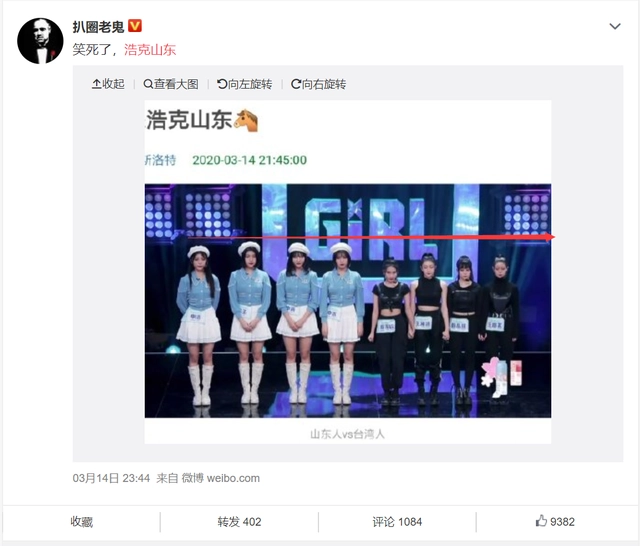Rotate image left with 向左旋转 icon
Screen dimensions: 640x546
pyautogui.click(x=222, y=84)
